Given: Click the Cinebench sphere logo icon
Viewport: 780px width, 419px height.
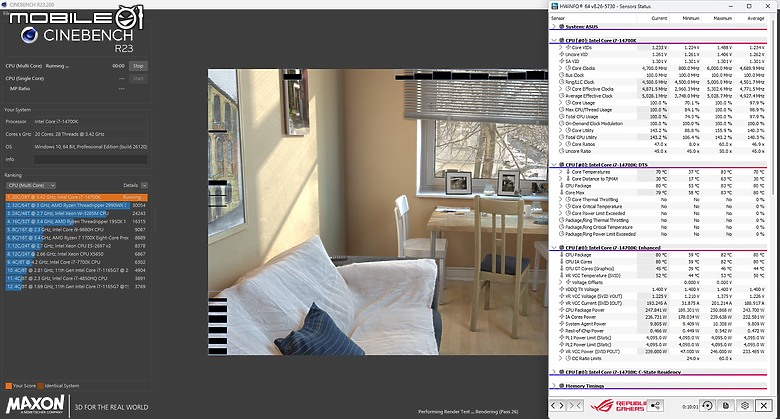Looking at the screenshot, I should (29, 35).
